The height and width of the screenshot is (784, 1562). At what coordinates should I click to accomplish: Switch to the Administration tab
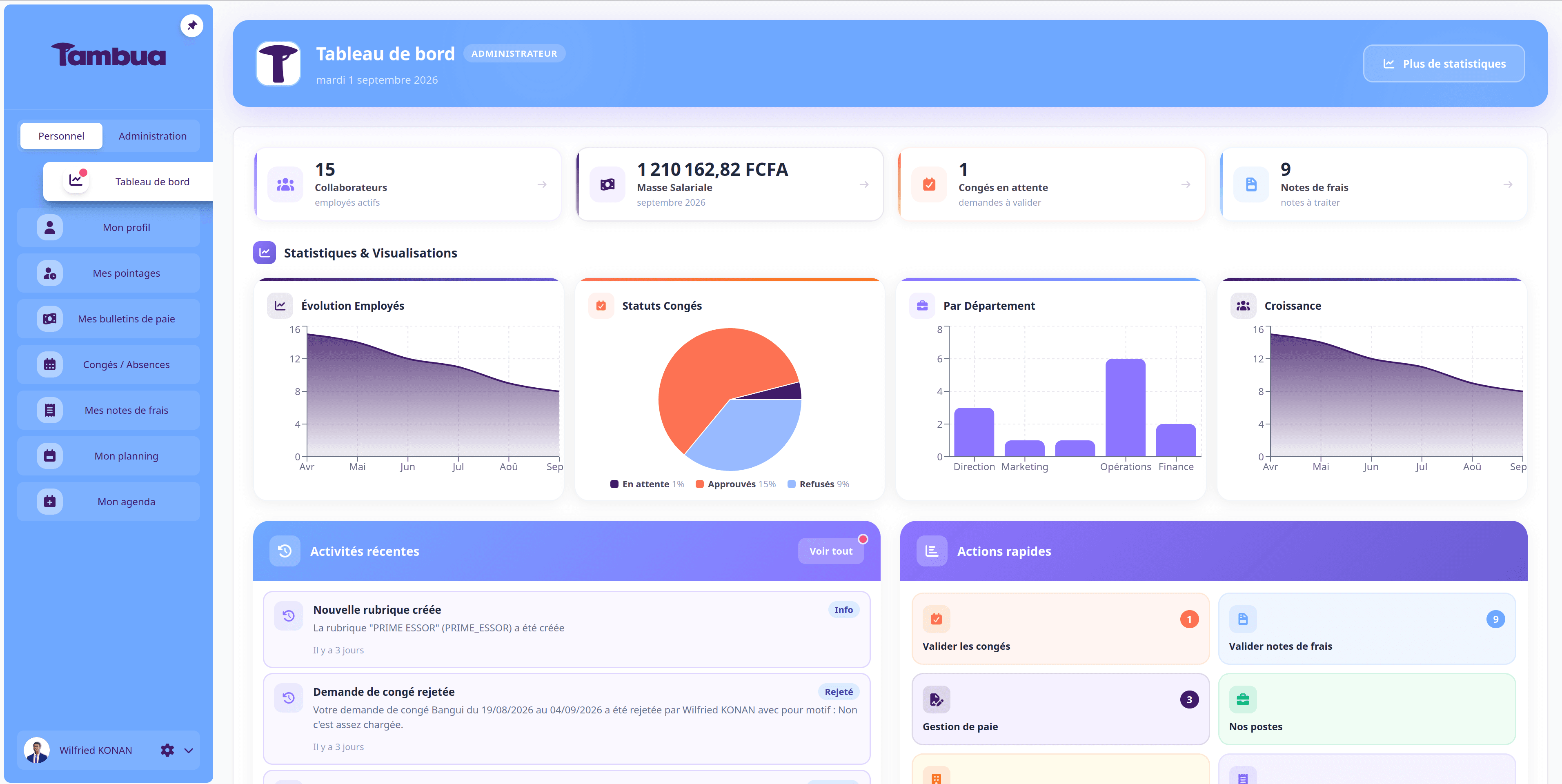tap(152, 136)
